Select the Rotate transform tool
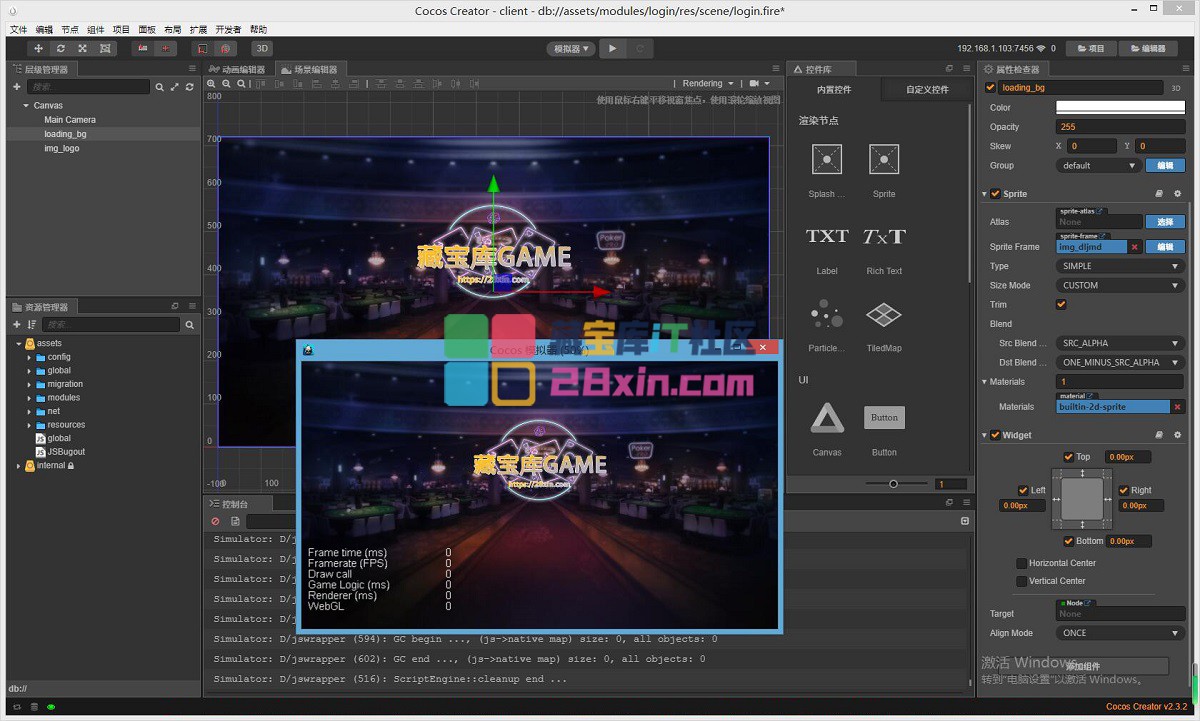This screenshot has height=721, width=1200. [61, 48]
